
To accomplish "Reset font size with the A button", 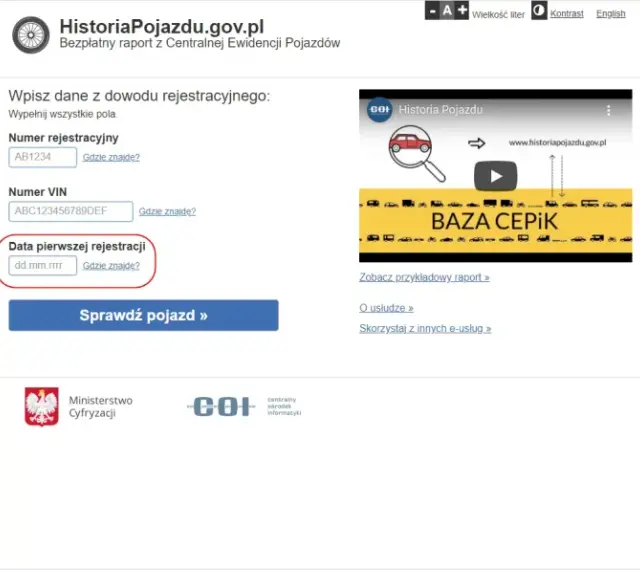I will (447, 10).
